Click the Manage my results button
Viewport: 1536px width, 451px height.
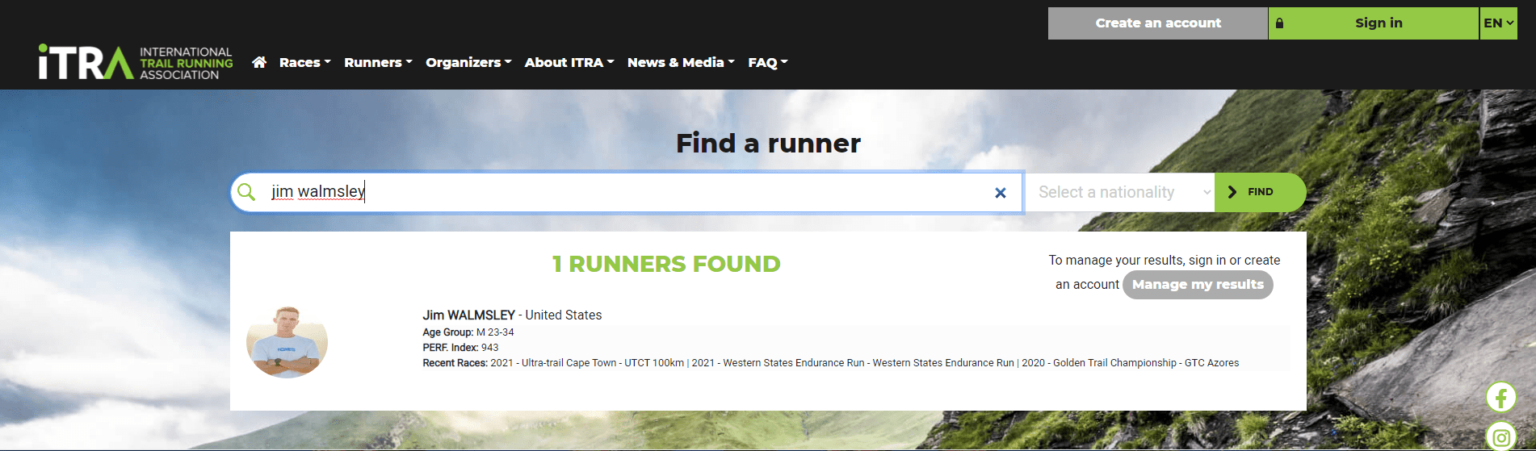(x=1197, y=284)
